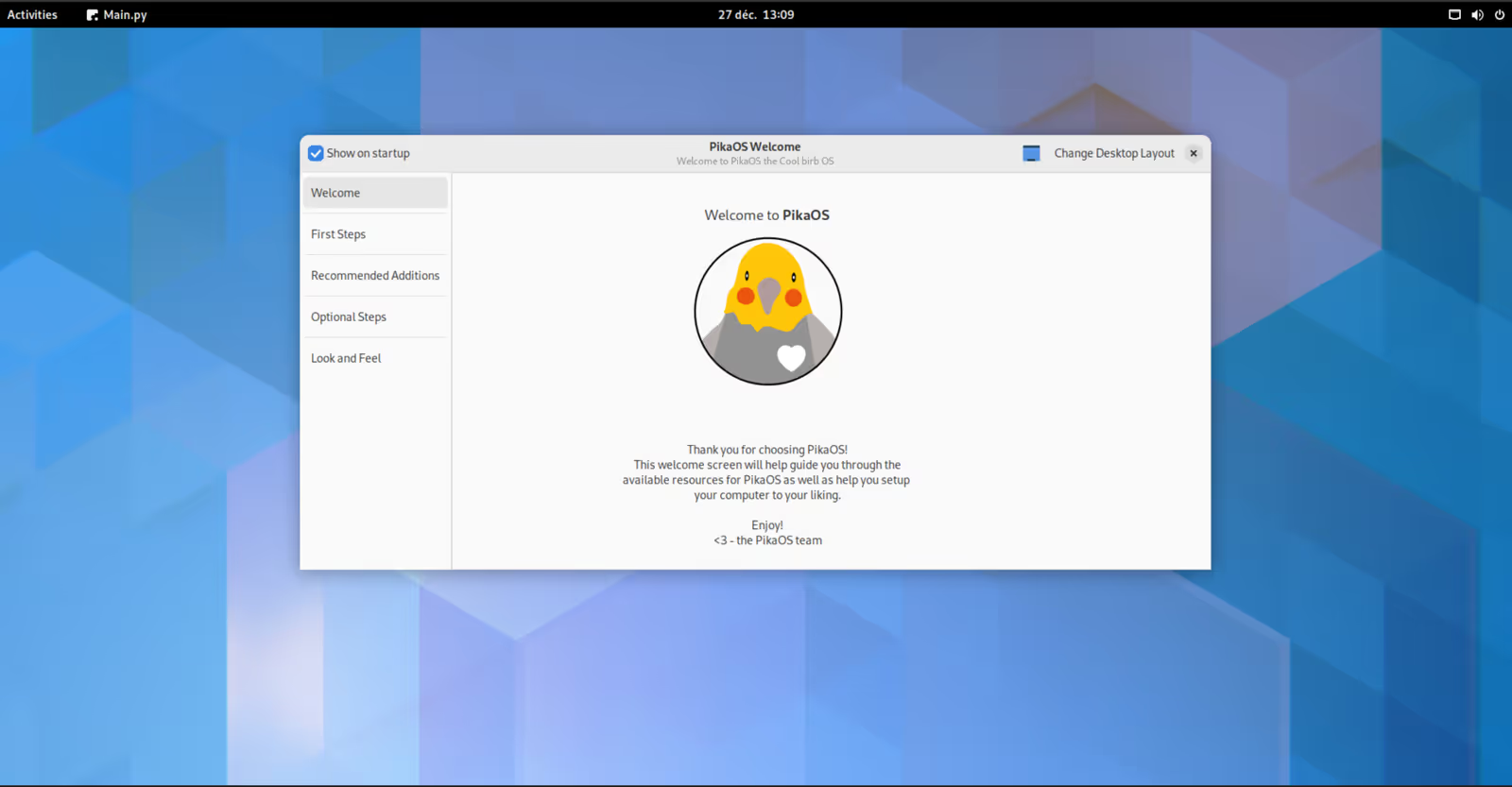Click the PikaOS Welcome window title
The image size is (1512, 787).
pos(754,146)
